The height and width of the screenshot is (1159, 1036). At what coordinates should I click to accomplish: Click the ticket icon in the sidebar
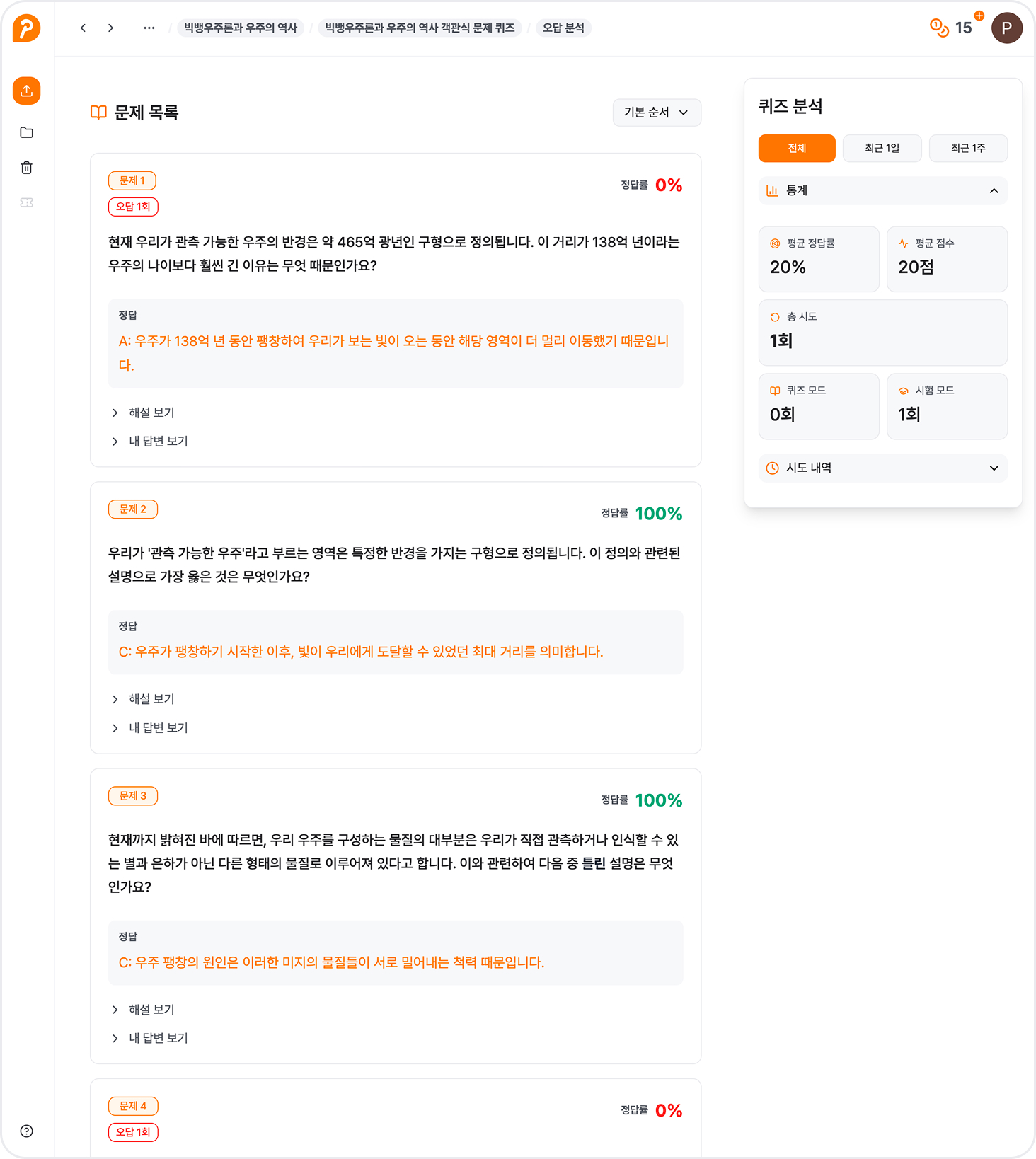26,202
